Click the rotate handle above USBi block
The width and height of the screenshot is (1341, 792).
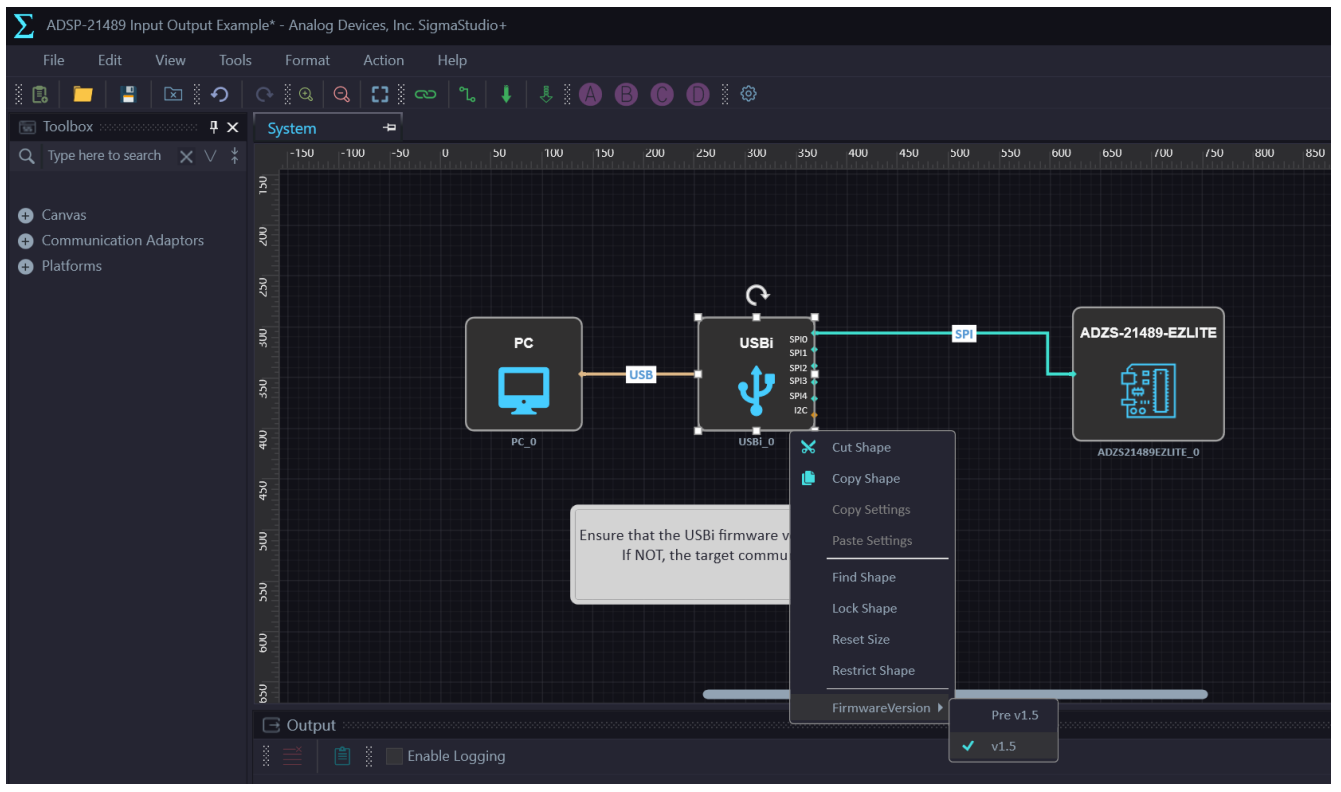(758, 294)
